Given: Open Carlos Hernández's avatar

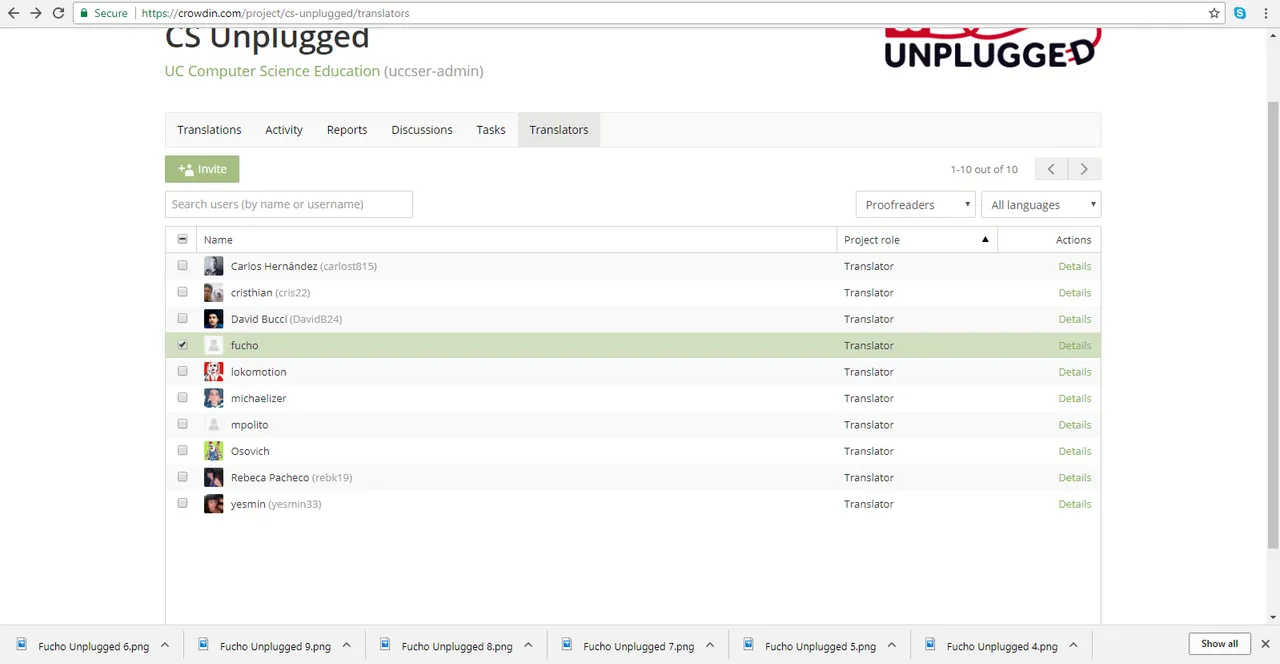Looking at the screenshot, I should (x=213, y=266).
